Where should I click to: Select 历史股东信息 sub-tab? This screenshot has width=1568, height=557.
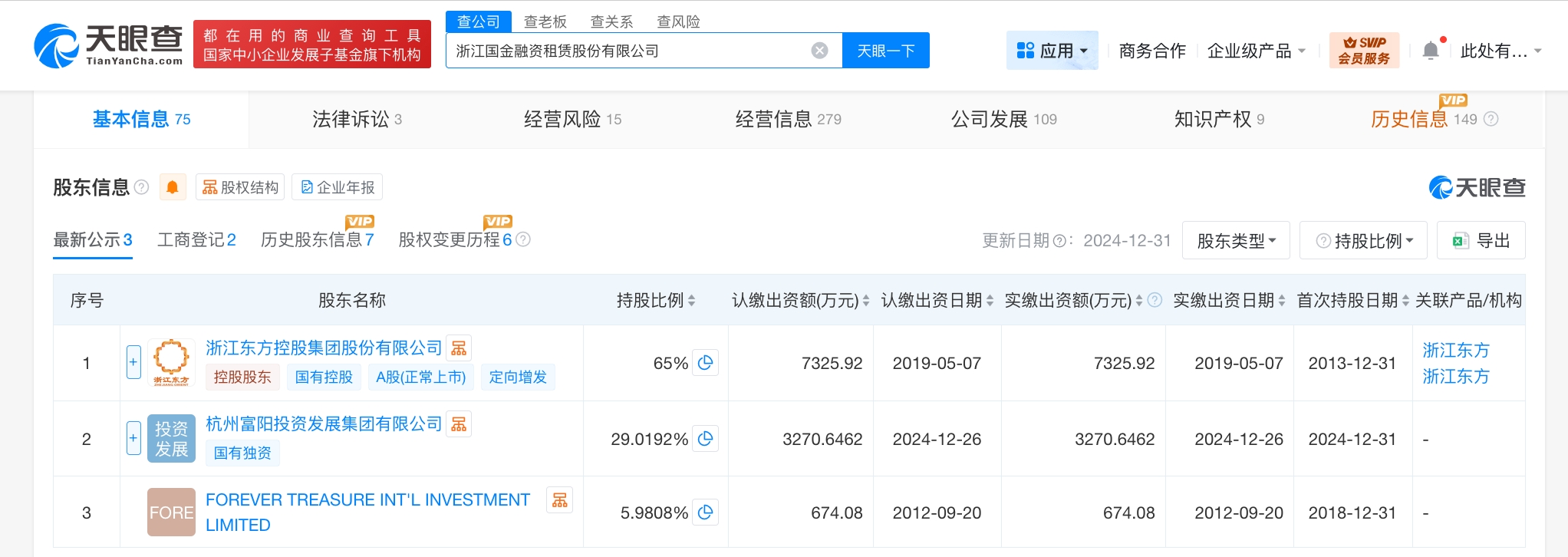pyautogui.click(x=317, y=240)
